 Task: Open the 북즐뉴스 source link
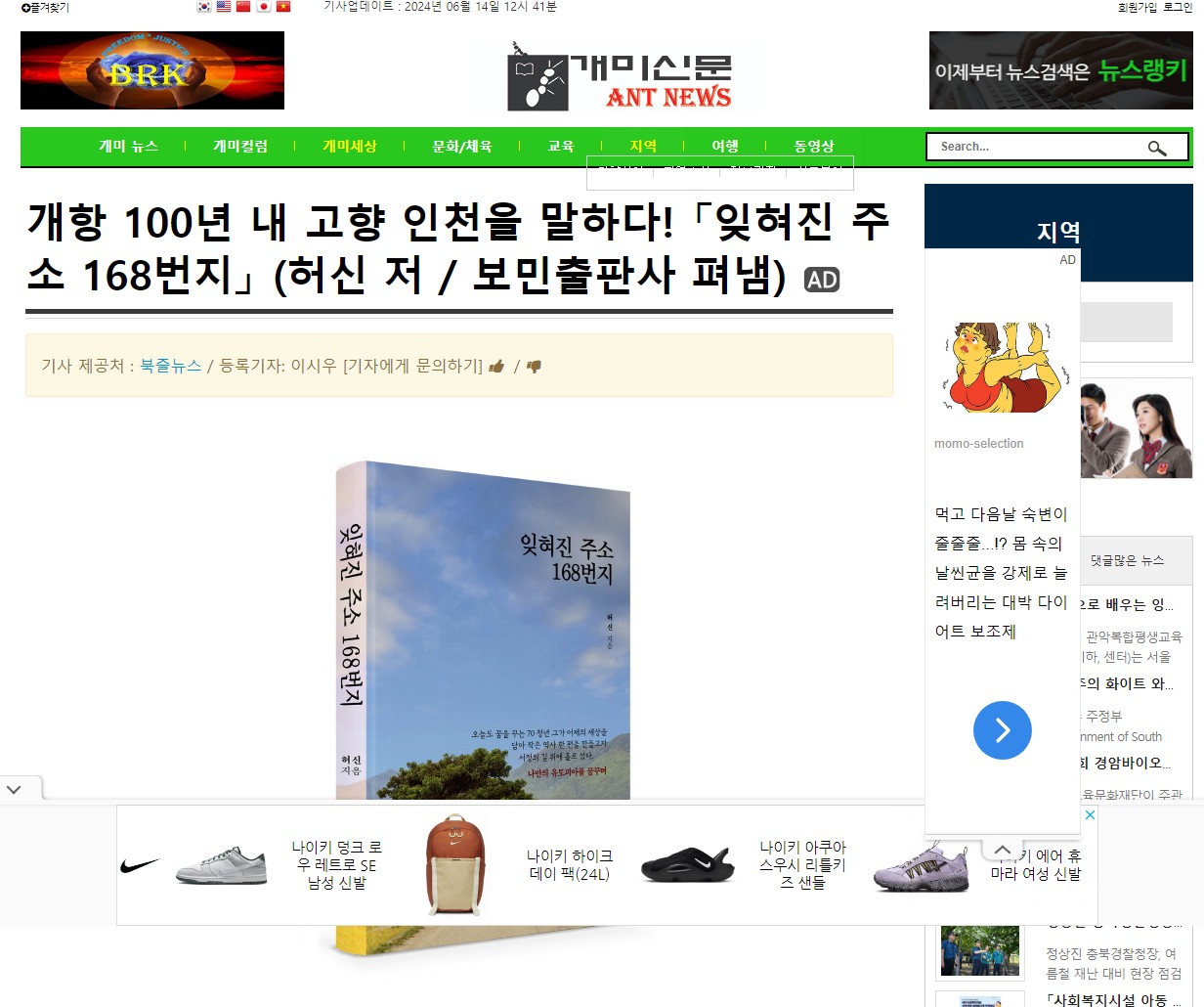pyautogui.click(x=170, y=366)
